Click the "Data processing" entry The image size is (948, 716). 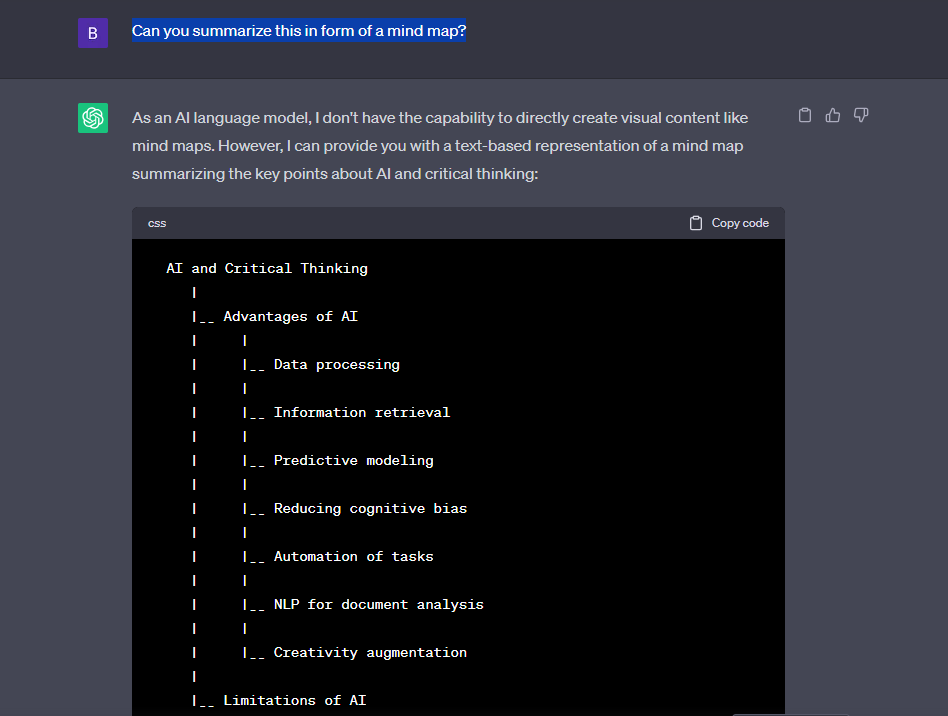click(x=336, y=364)
